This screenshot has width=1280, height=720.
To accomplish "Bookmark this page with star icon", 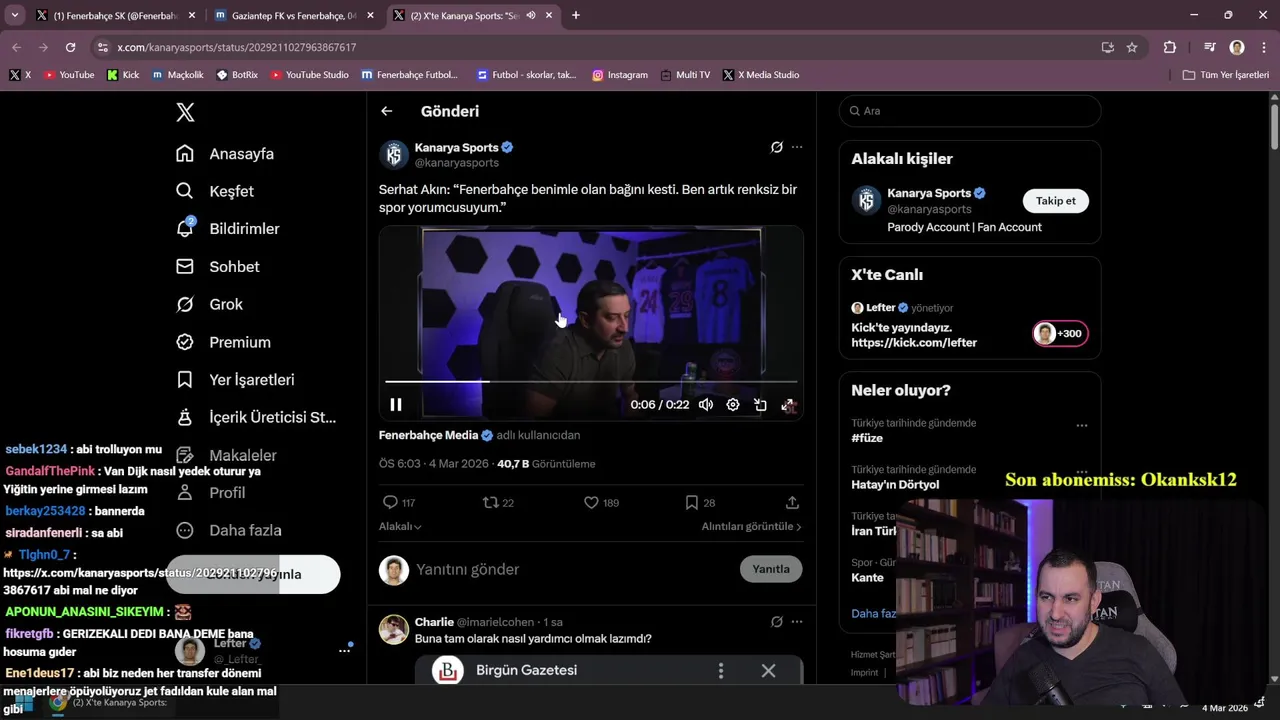I will coord(1132,47).
